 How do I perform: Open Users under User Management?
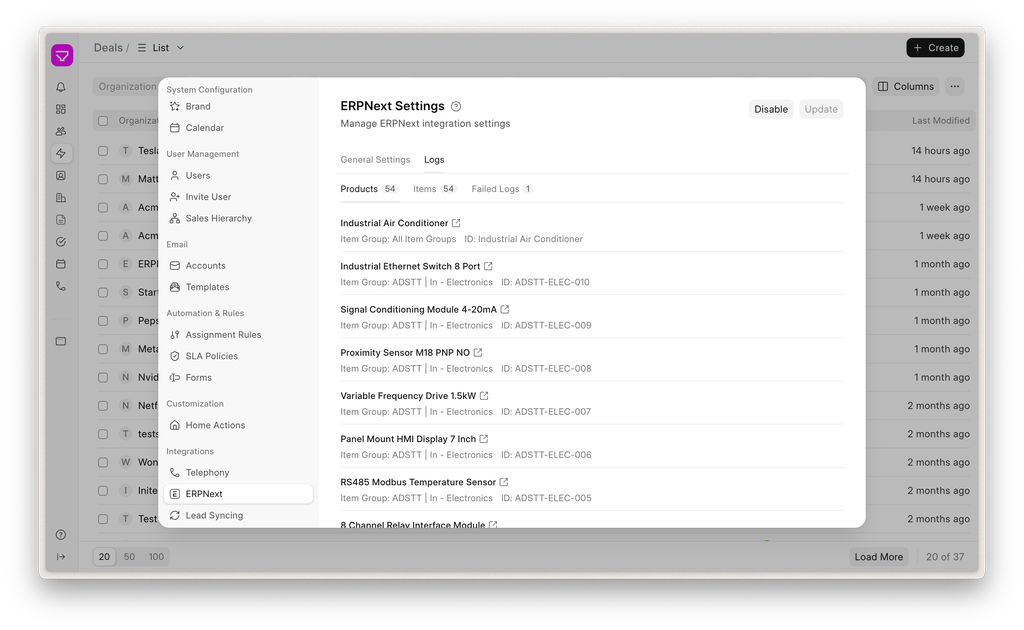click(x=238, y=176)
